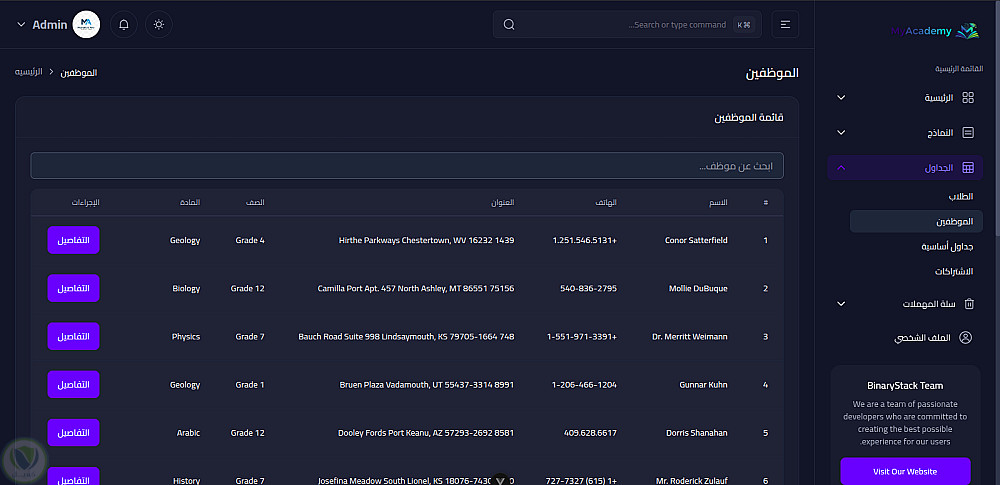Viewport: 1000px width, 485px height.
Task: Click the MyAcademy logo
Action: (934, 31)
